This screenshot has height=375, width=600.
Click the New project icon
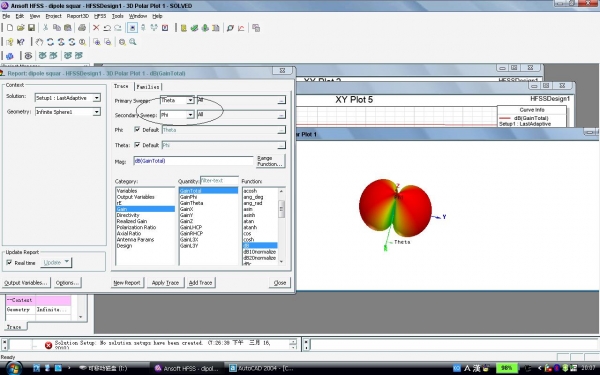click(x=10, y=28)
